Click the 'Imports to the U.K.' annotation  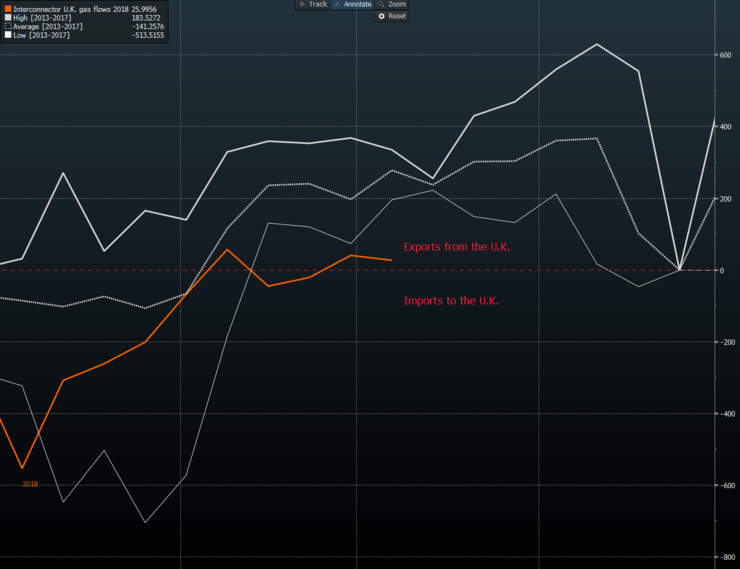point(451,301)
